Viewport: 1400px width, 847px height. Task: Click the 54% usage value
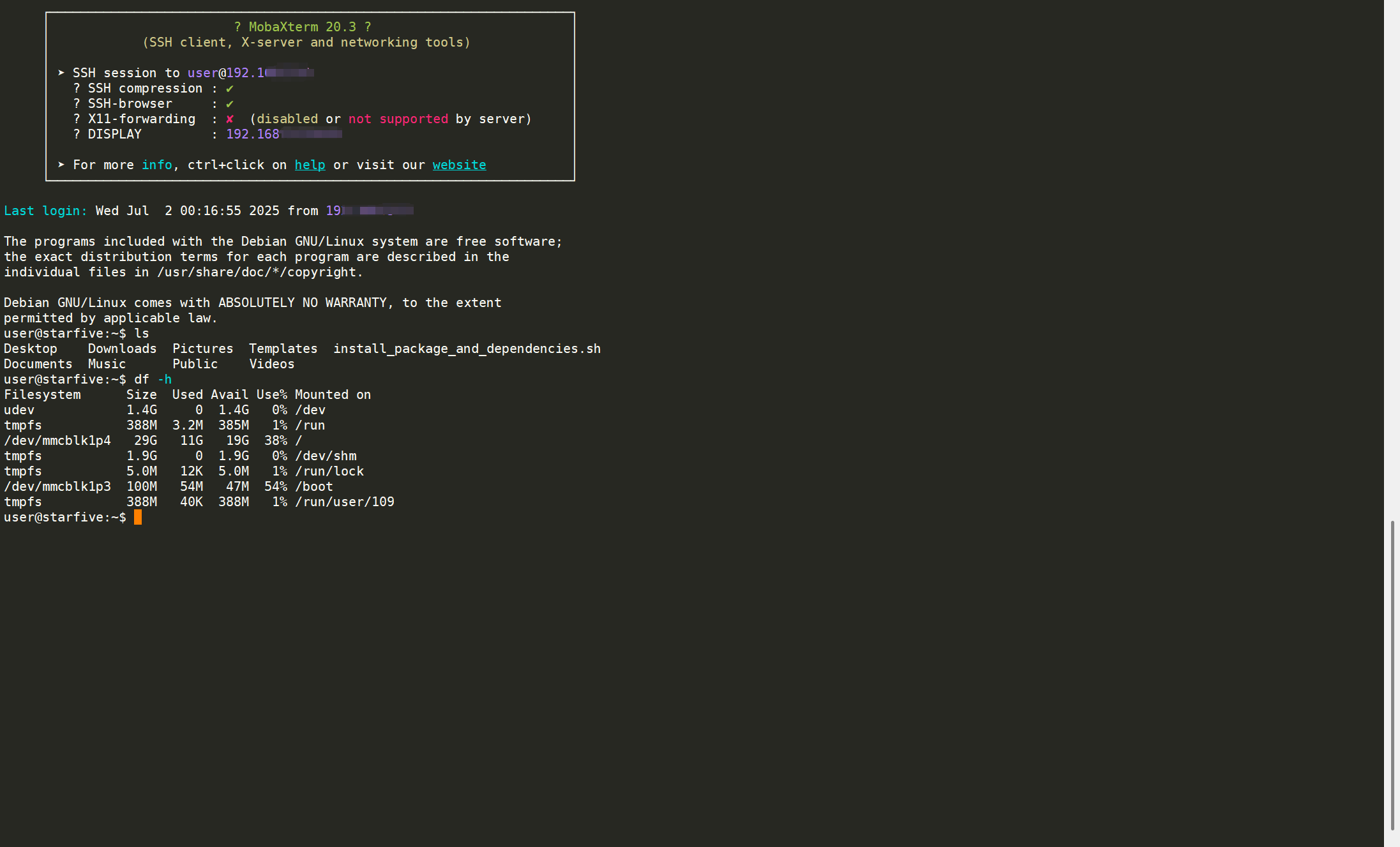coord(276,486)
